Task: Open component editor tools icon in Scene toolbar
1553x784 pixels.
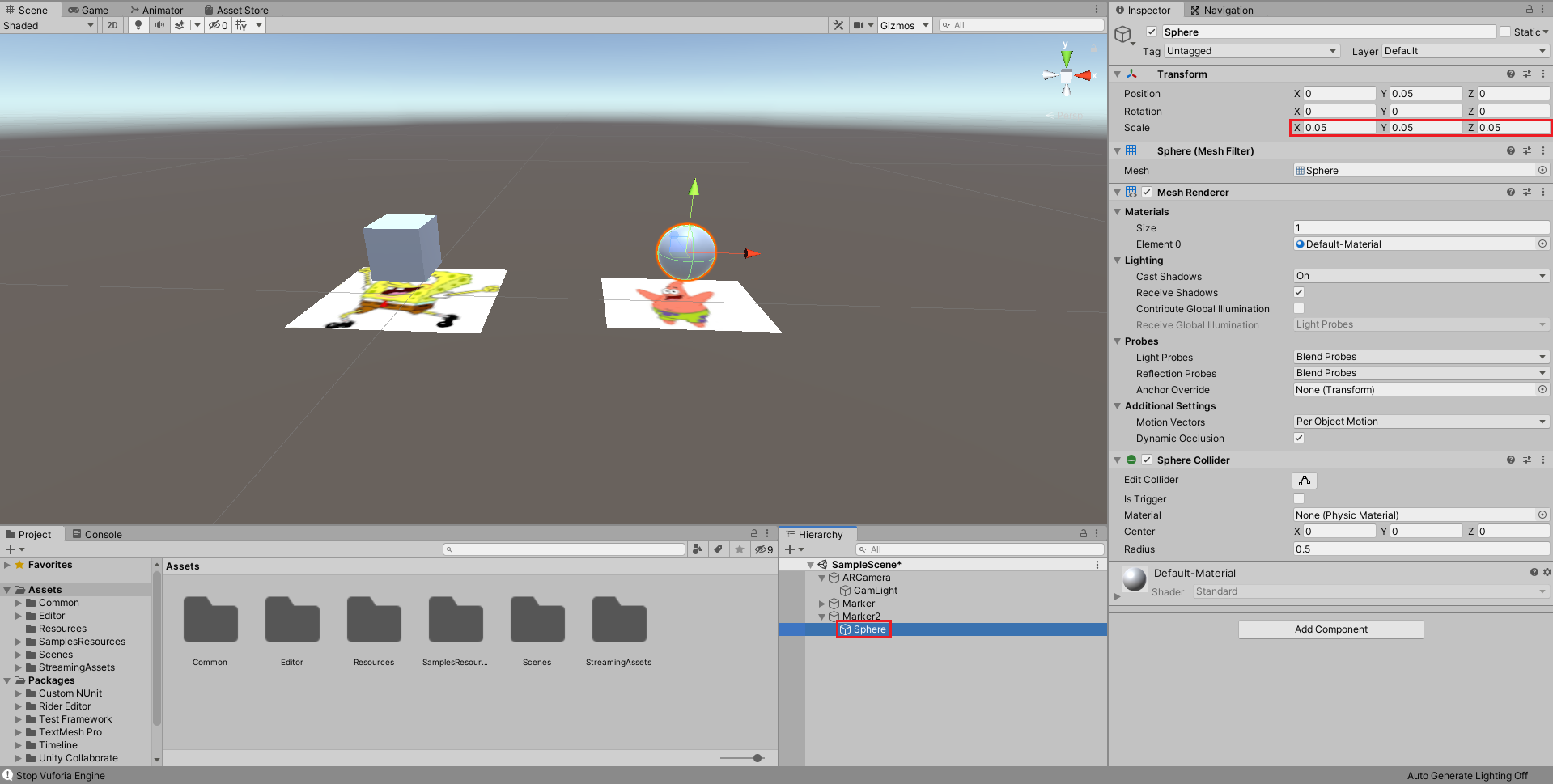Action: [x=838, y=25]
